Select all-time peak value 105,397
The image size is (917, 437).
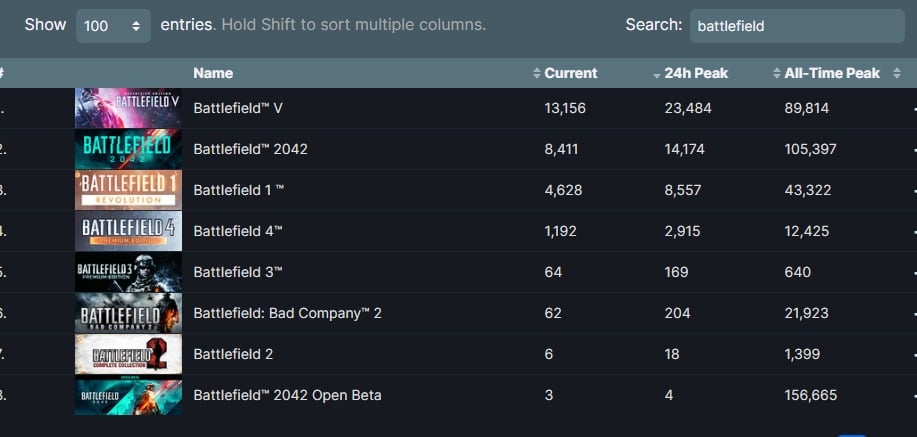click(810, 149)
